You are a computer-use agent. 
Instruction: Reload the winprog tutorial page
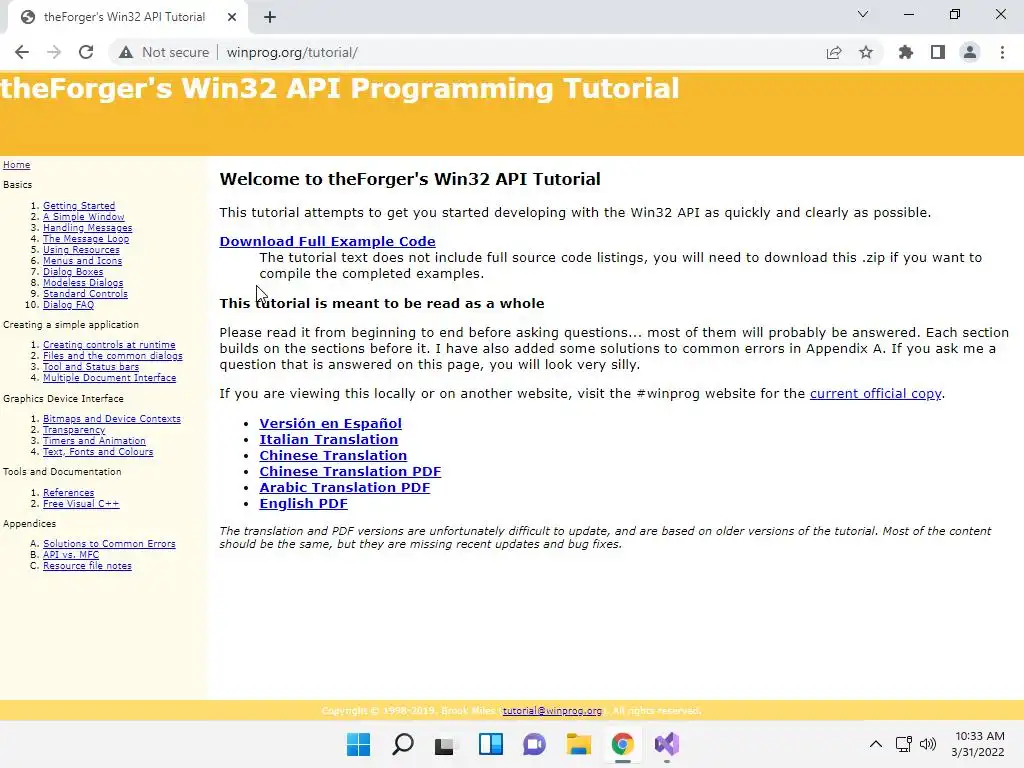(x=86, y=52)
